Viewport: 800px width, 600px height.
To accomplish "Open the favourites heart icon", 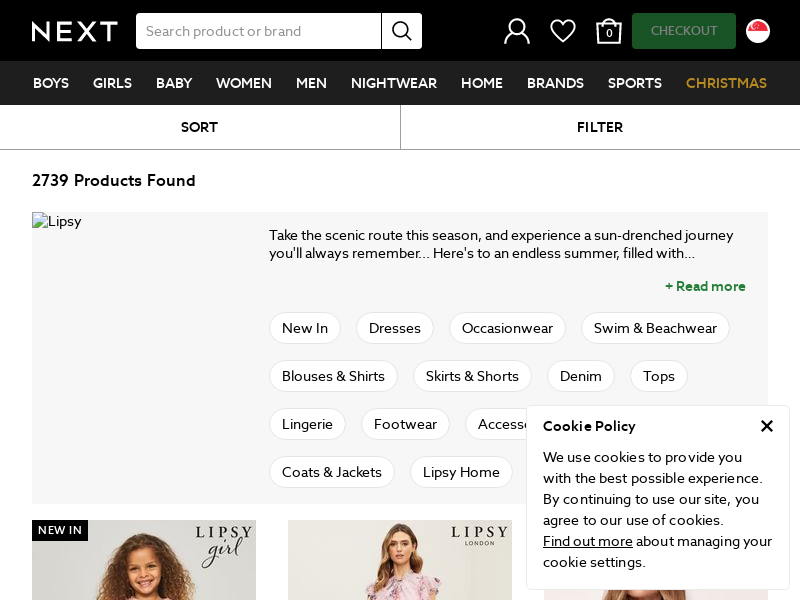I will pyautogui.click(x=563, y=31).
